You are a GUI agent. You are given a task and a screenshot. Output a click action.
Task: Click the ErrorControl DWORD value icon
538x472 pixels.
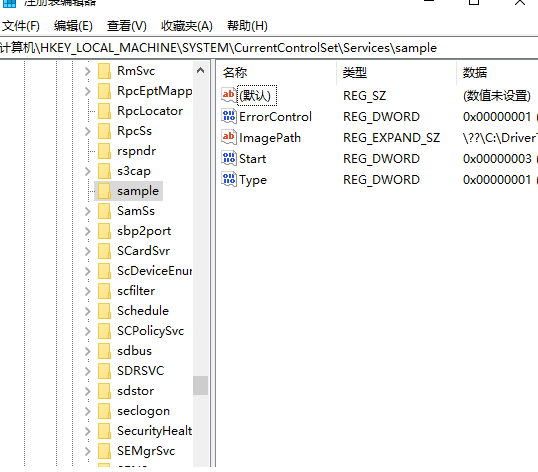(229, 117)
